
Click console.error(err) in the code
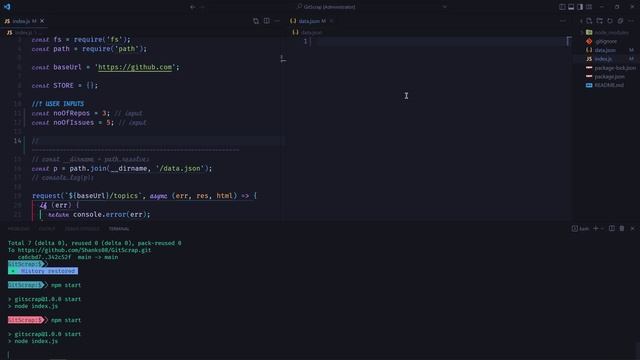[x=111, y=214]
